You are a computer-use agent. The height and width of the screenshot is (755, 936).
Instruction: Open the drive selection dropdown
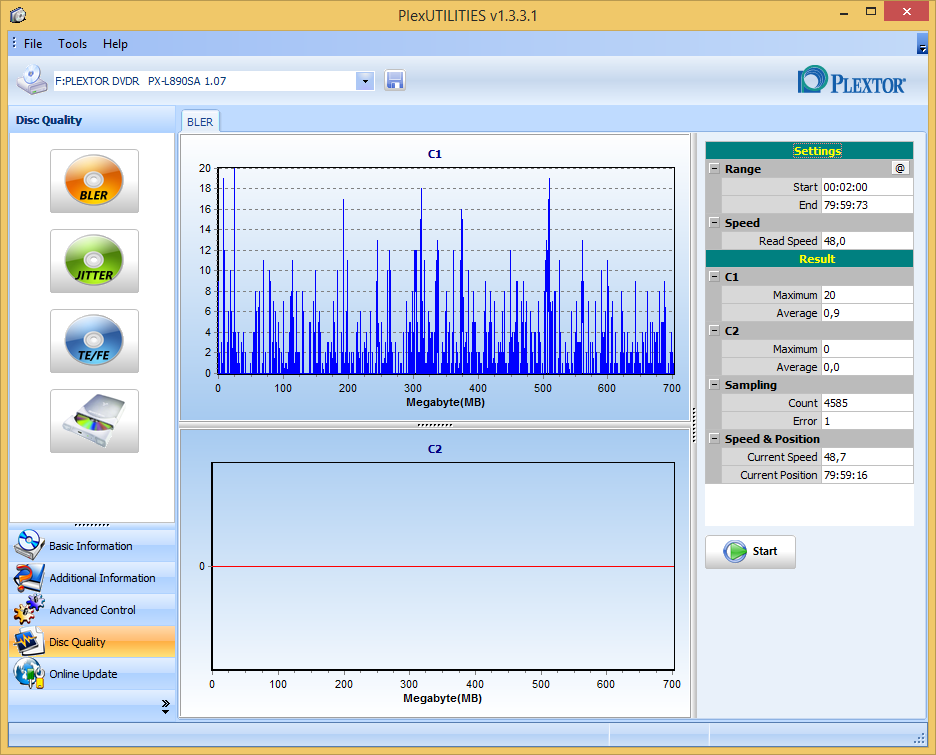[365, 81]
